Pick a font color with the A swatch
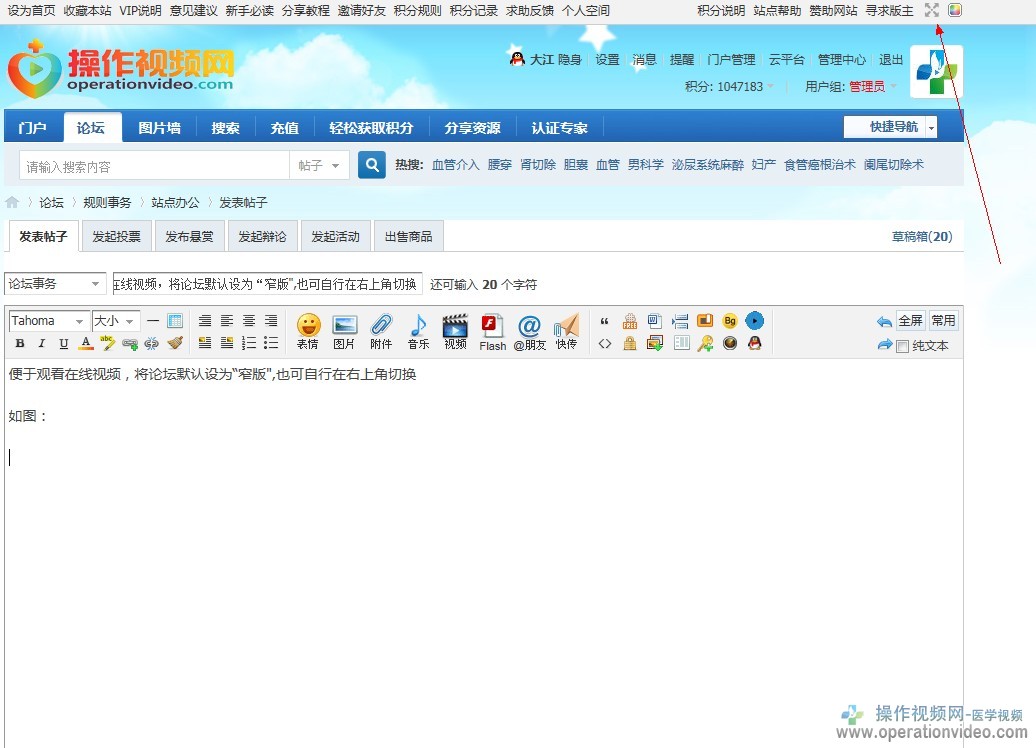The image size is (1036, 748). tap(86, 343)
